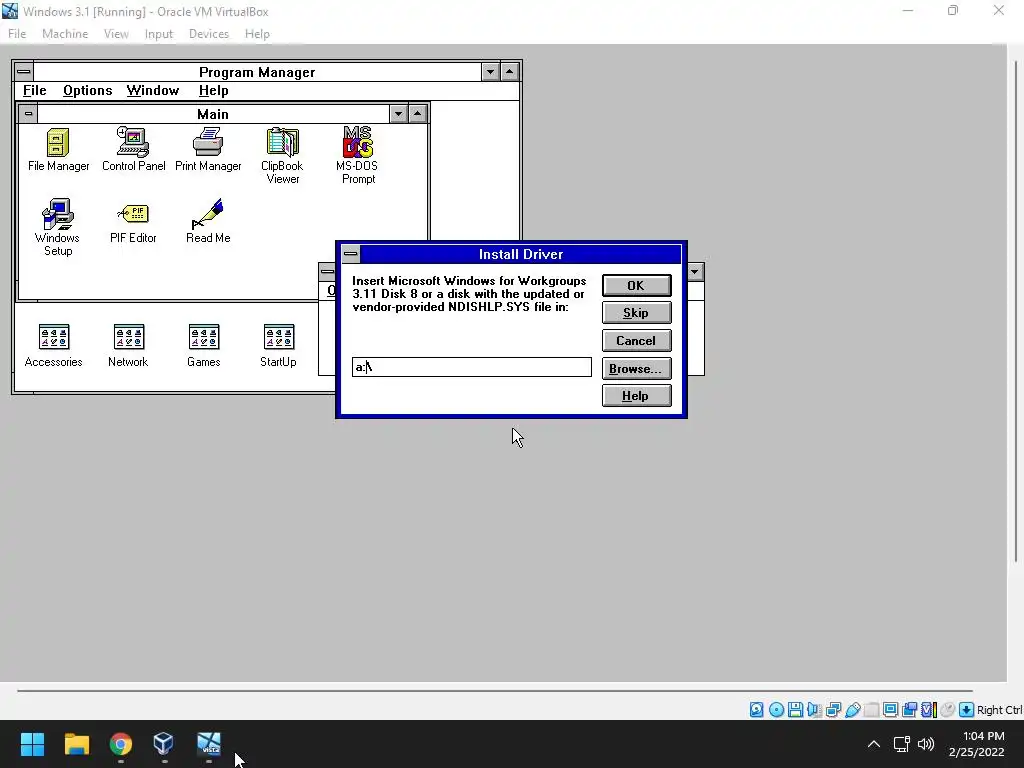Open VirtualBox File menu
The width and height of the screenshot is (1024, 768).
point(17,33)
